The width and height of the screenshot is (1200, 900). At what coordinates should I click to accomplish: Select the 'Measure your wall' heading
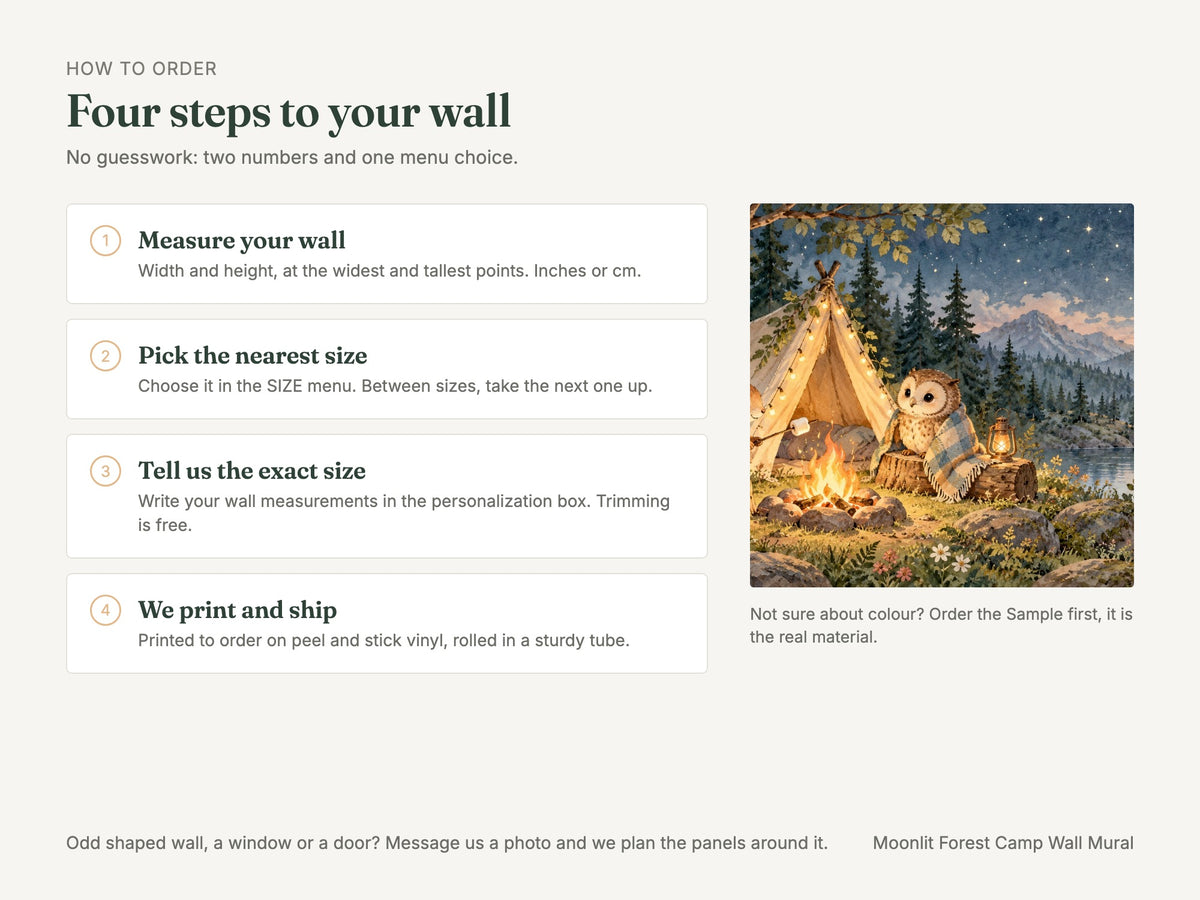click(x=242, y=241)
